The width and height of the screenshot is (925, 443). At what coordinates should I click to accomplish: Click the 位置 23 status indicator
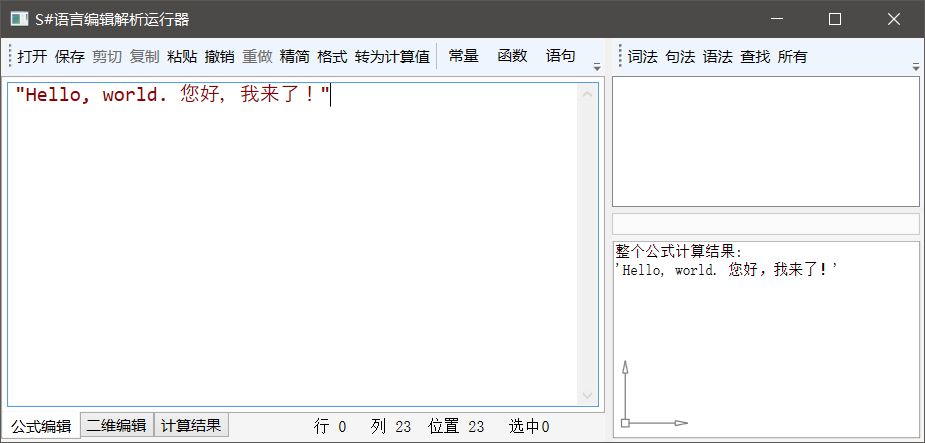coord(456,426)
